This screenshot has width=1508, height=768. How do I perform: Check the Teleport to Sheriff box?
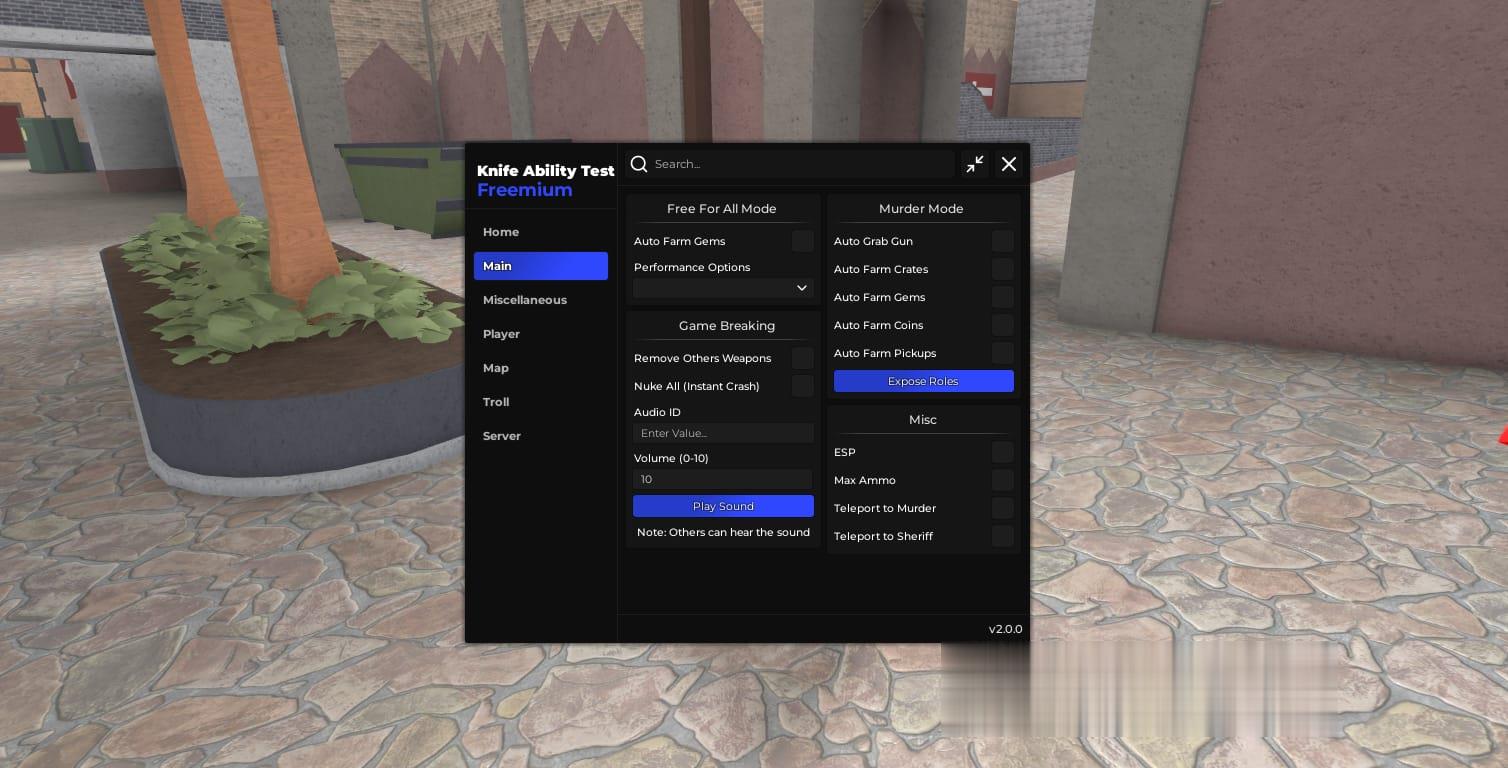pyautogui.click(x=1002, y=536)
